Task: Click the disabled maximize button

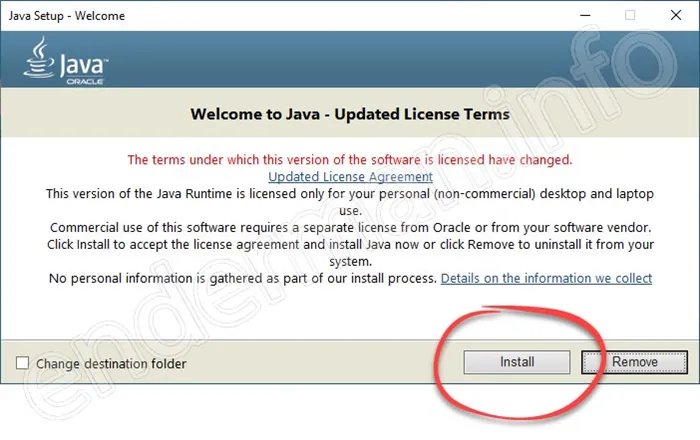Action: pyautogui.click(x=630, y=15)
